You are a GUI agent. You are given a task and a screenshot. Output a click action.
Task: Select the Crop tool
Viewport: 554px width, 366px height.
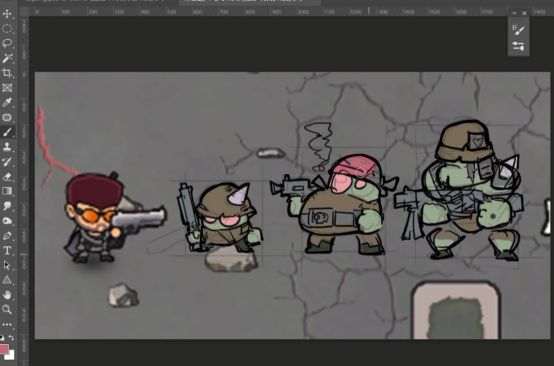pyautogui.click(x=7, y=73)
